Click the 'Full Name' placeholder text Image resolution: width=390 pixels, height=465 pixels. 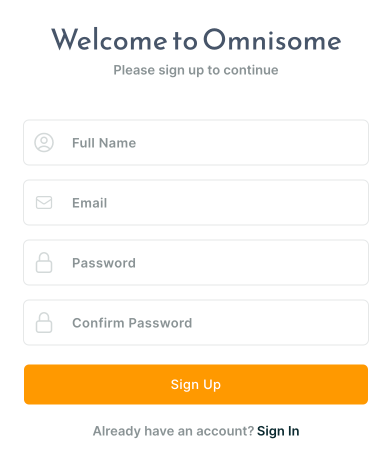click(104, 143)
